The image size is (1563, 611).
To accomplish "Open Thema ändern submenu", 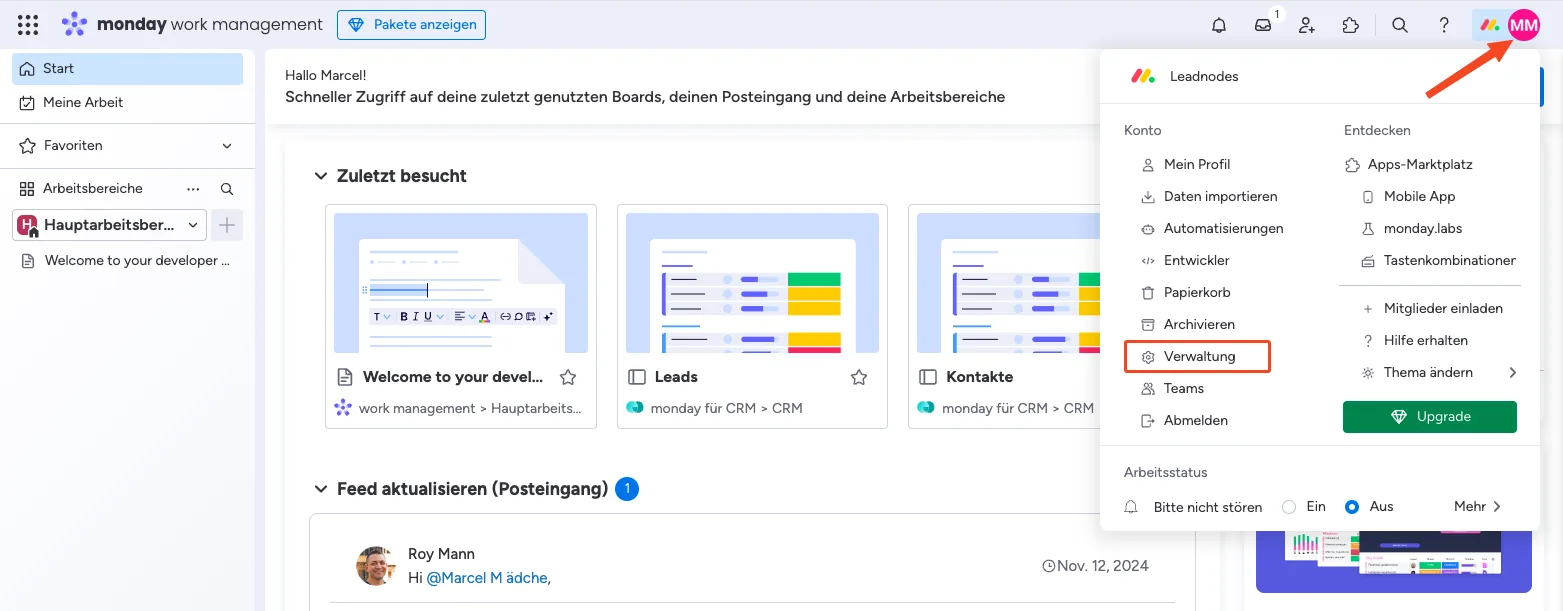I will coord(1439,372).
